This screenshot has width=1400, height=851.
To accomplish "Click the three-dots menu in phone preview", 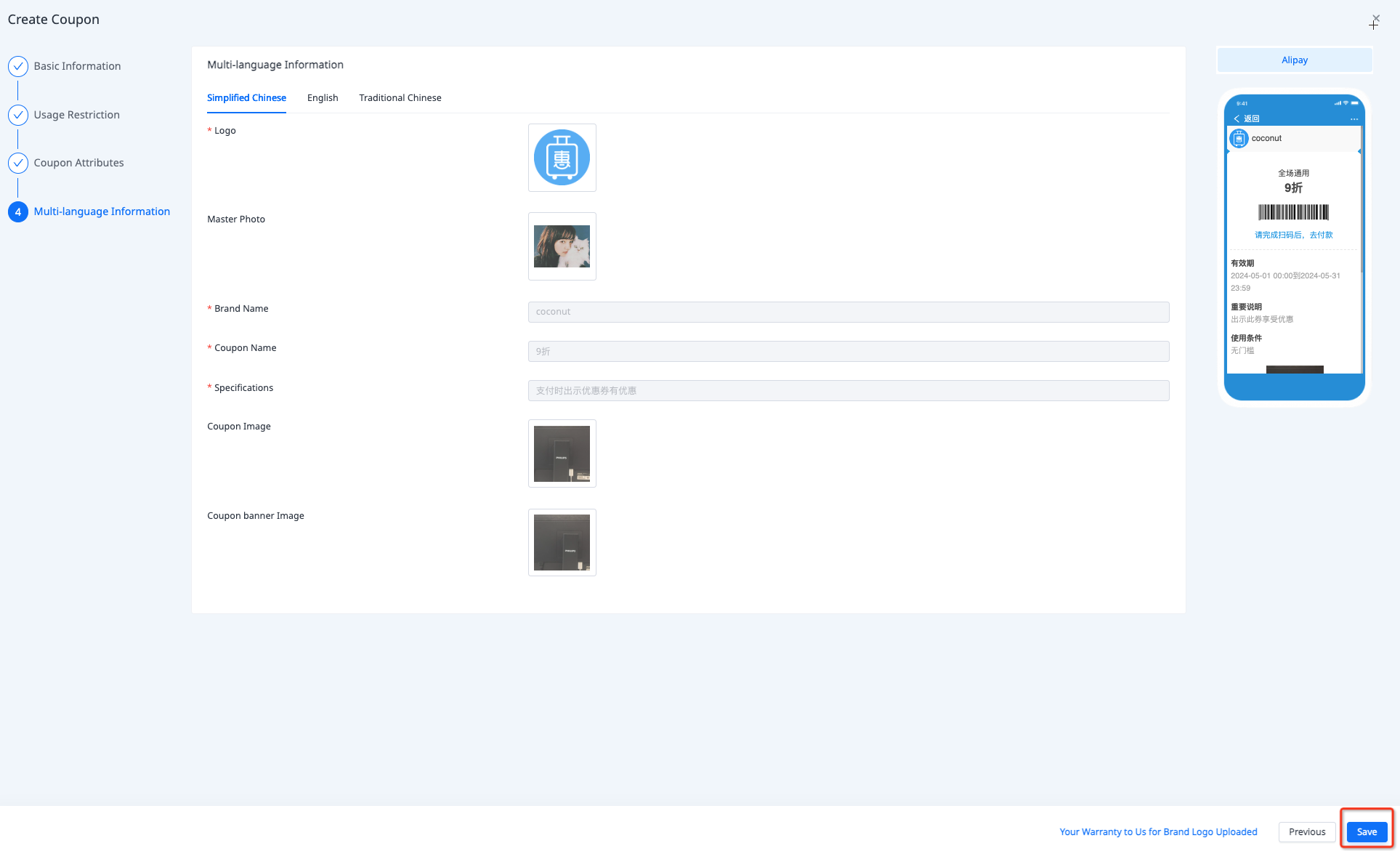I will coord(1354,118).
